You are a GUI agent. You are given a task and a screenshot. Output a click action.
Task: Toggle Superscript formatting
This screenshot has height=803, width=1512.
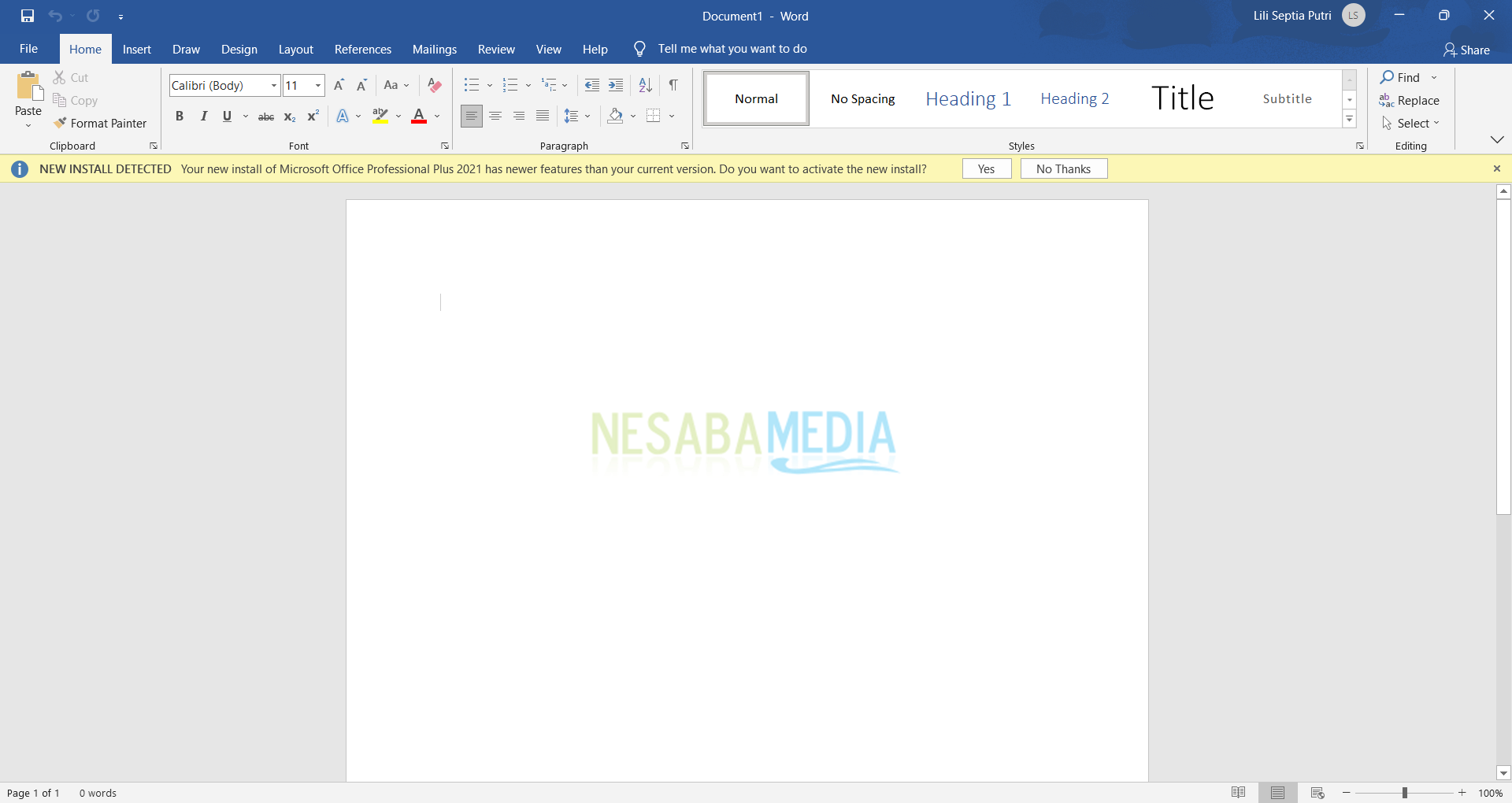click(x=313, y=117)
